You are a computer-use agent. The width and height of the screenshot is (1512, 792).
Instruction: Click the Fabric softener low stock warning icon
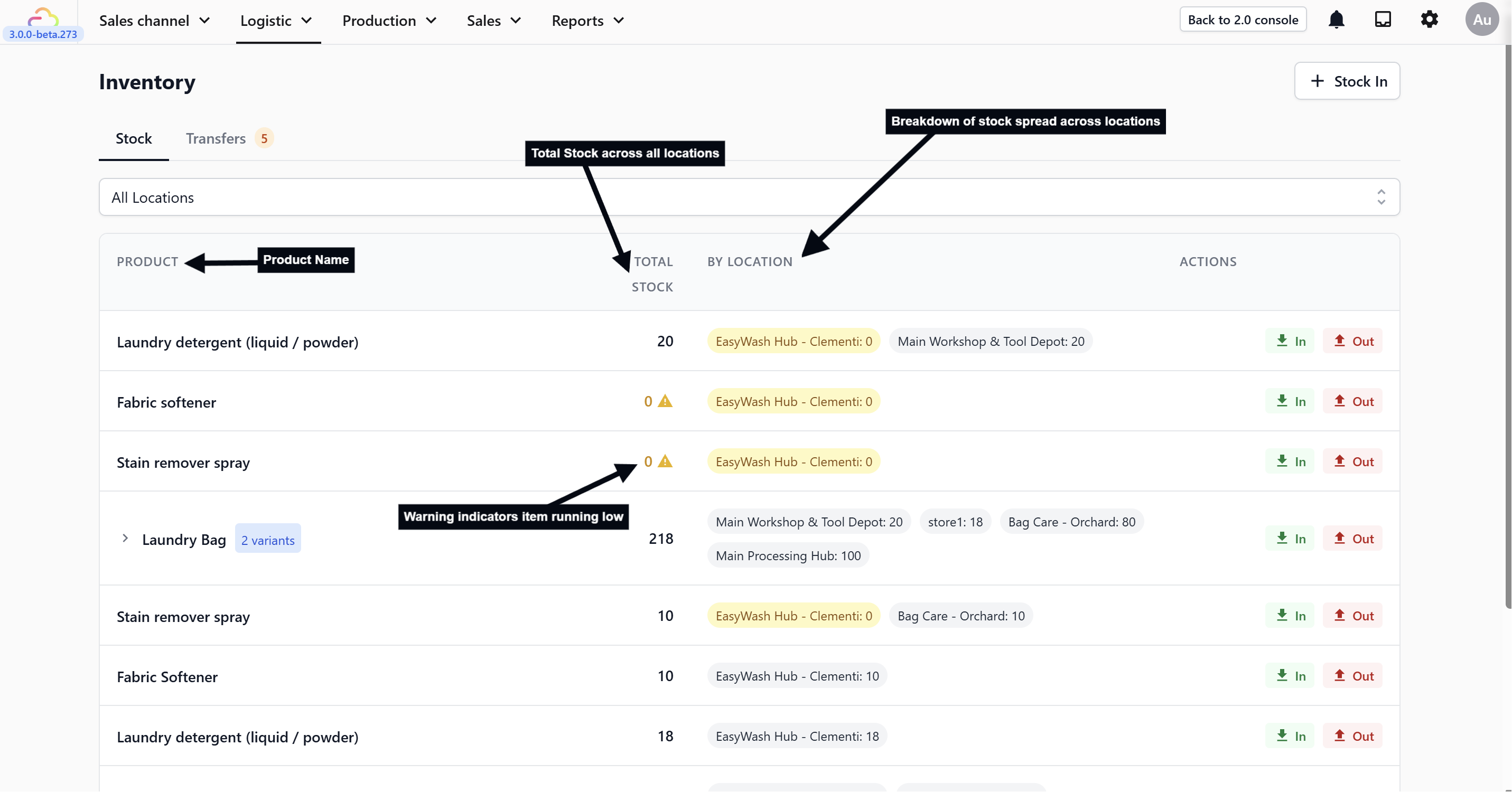pos(665,401)
